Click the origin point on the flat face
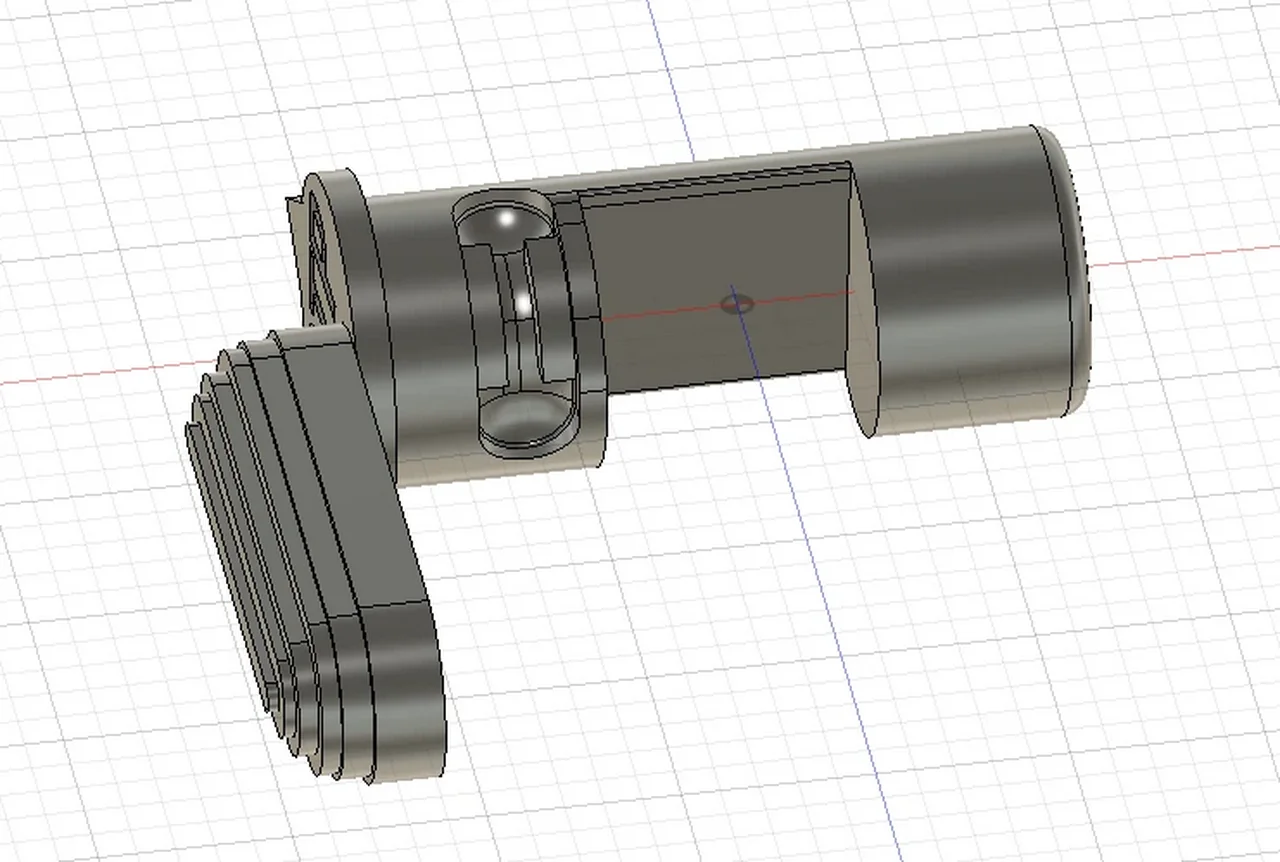Viewport: 1280px width, 862px height. [x=738, y=301]
